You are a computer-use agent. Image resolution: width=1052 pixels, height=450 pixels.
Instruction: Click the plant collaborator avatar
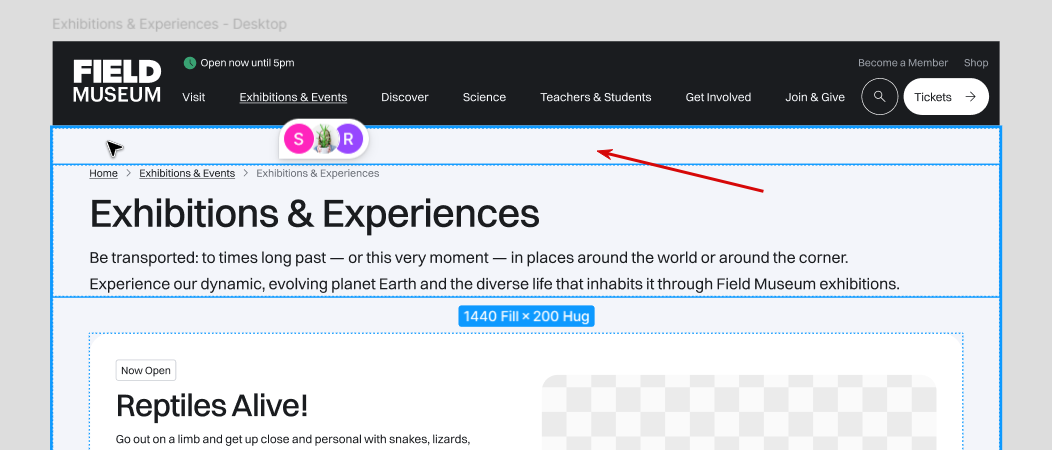(323, 139)
